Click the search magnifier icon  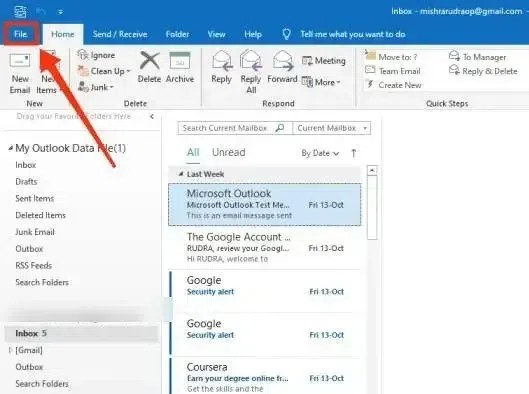click(x=280, y=128)
